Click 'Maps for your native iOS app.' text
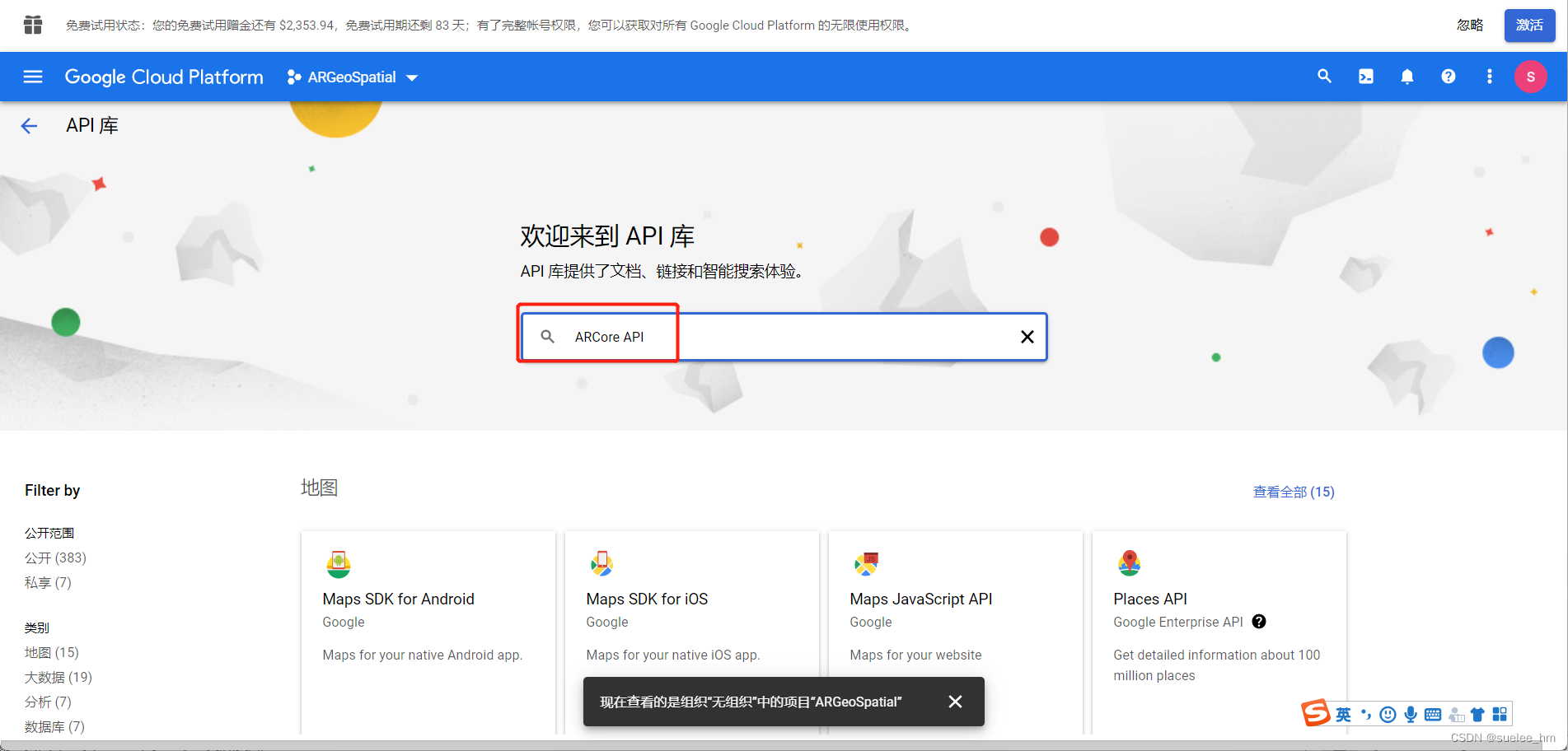Viewport: 1568px width, 751px height. [x=672, y=655]
